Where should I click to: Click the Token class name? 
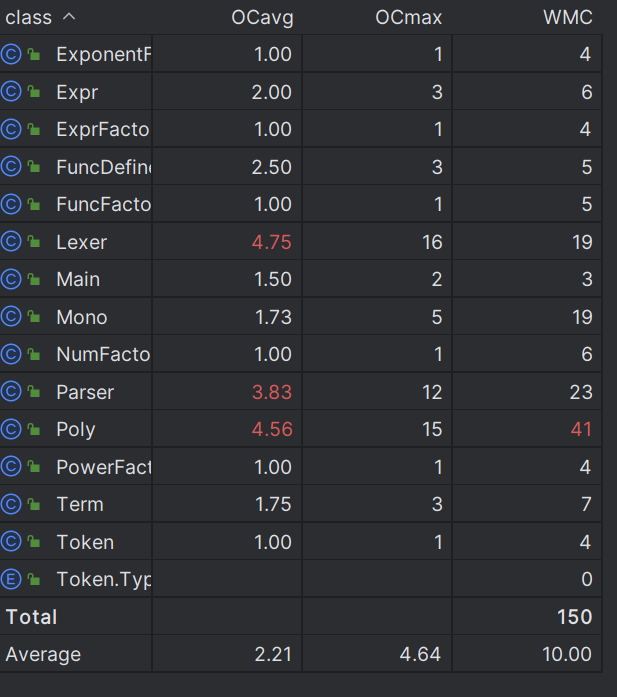tap(85, 542)
